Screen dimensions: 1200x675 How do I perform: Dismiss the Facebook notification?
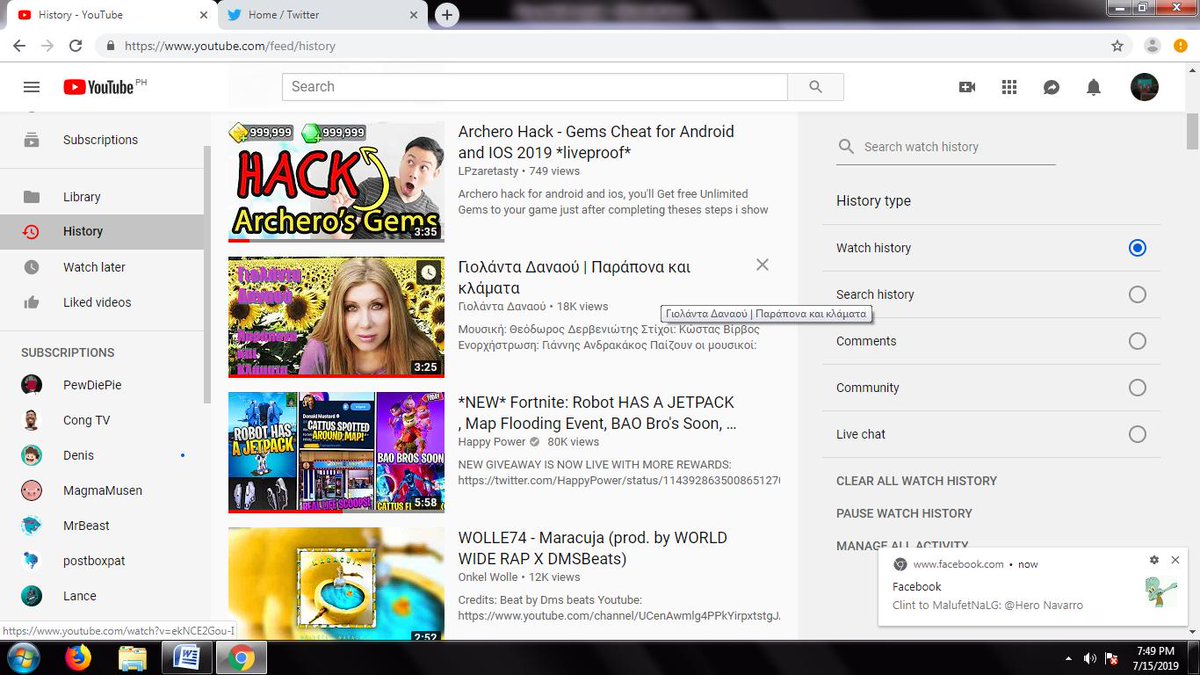1175,560
